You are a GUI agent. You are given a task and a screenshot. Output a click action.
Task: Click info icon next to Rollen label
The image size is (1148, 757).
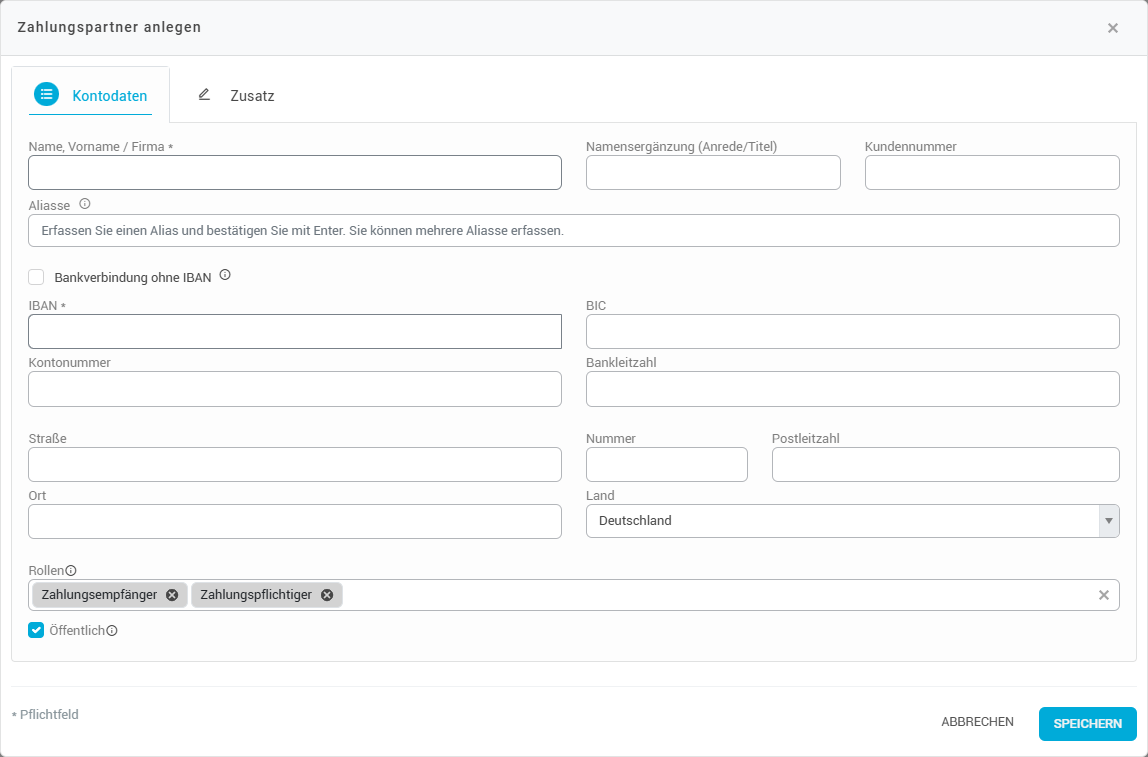(71, 571)
